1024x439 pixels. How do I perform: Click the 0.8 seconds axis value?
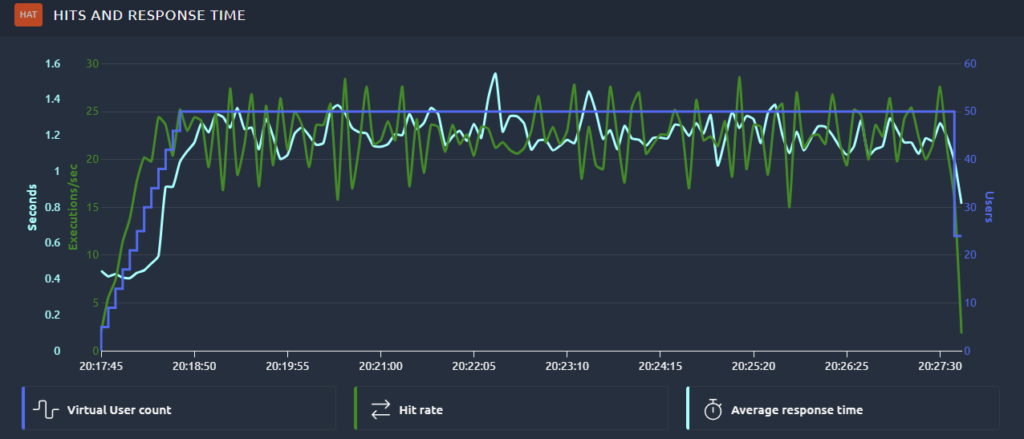click(53, 208)
